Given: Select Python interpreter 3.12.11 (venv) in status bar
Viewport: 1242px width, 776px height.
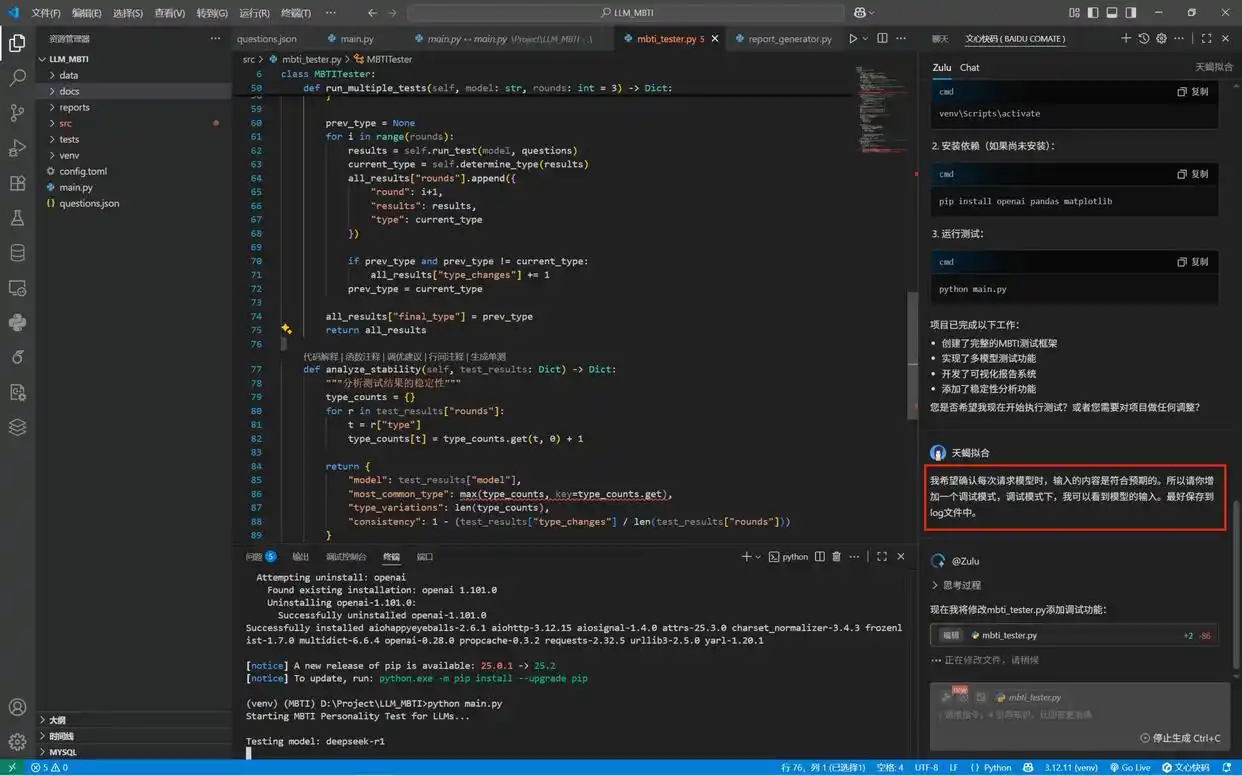Looking at the screenshot, I should coord(1072,768).
